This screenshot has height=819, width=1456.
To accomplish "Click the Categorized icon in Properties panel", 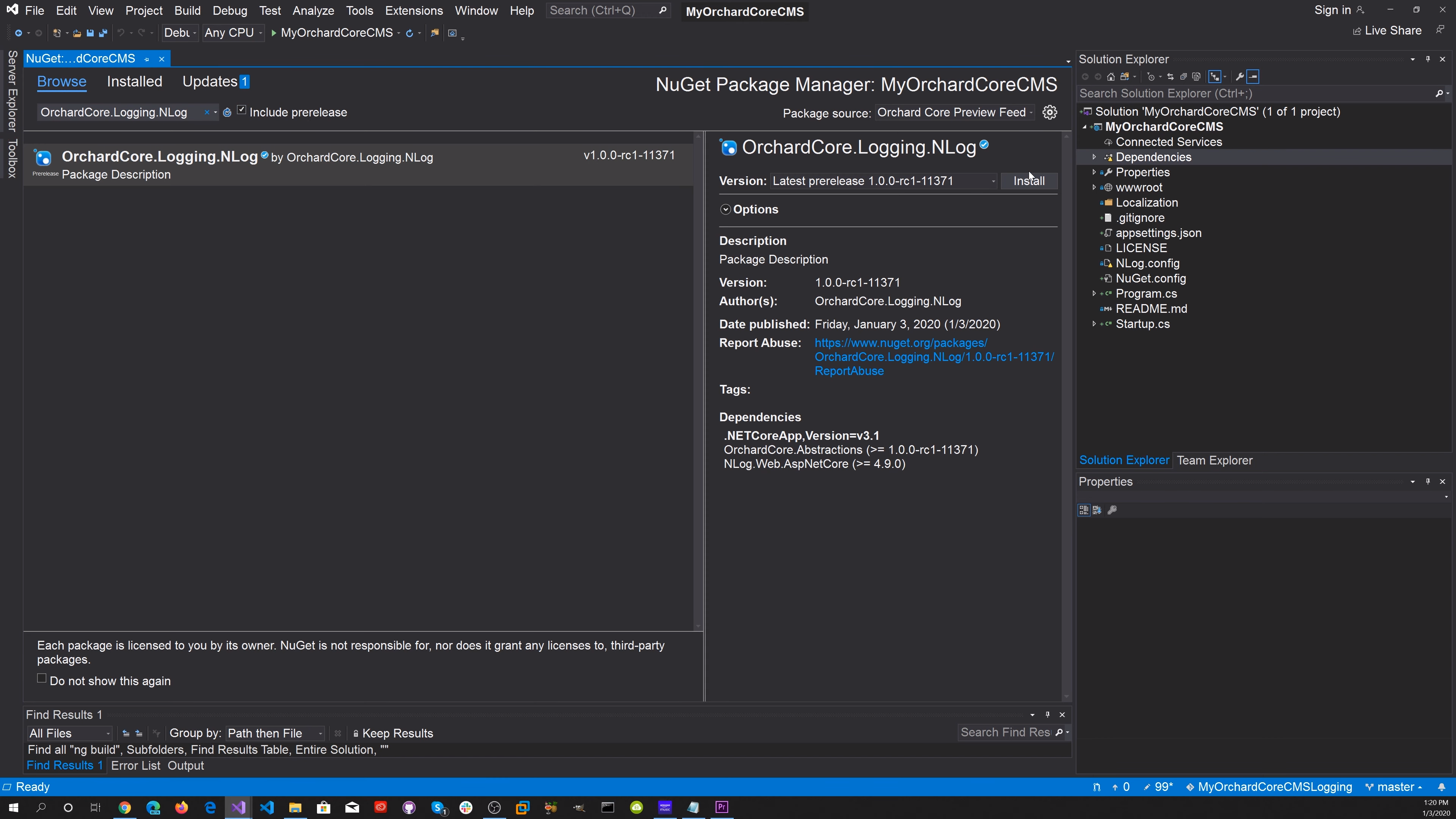I will [1084, 510].
